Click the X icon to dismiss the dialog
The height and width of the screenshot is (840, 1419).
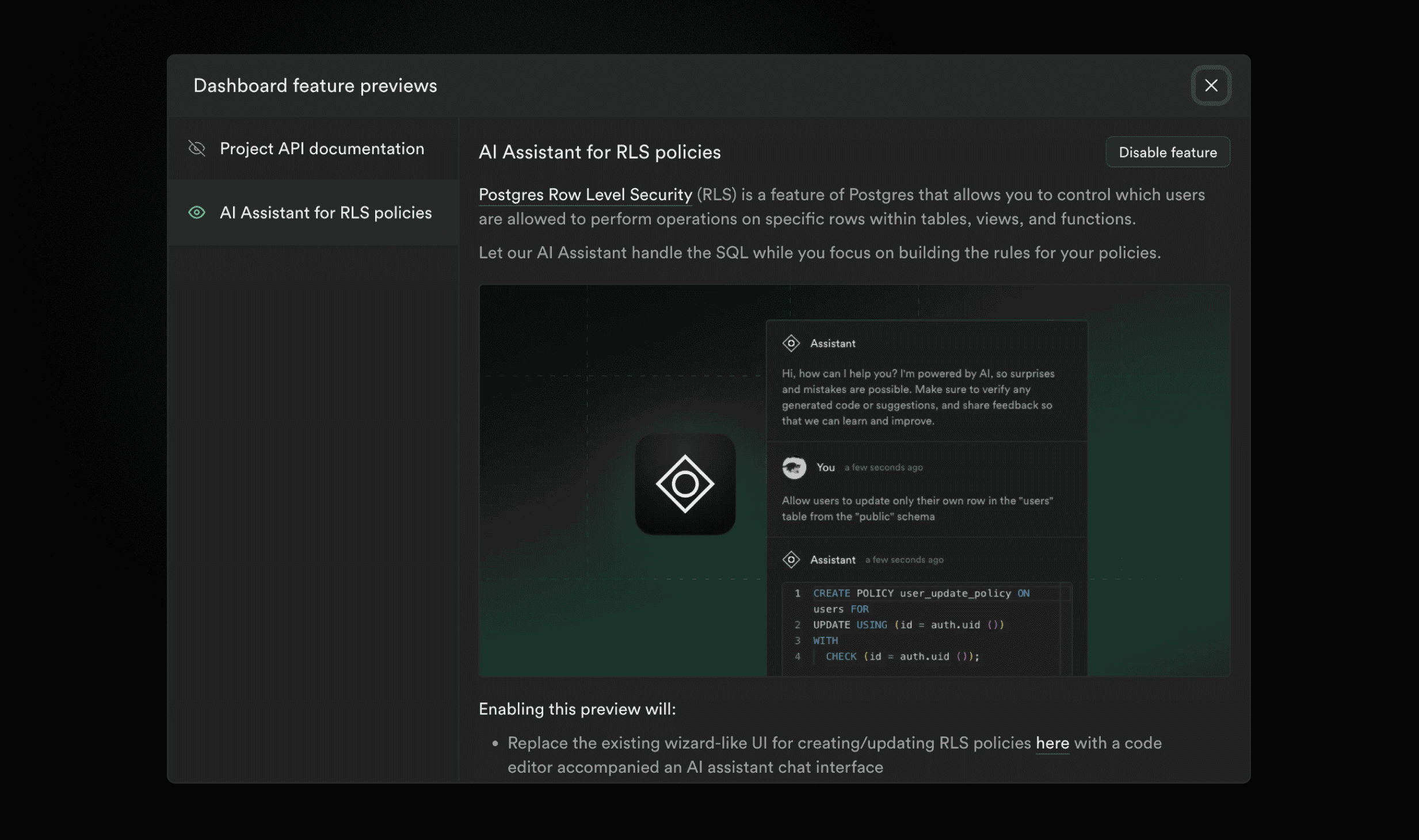1211,85
